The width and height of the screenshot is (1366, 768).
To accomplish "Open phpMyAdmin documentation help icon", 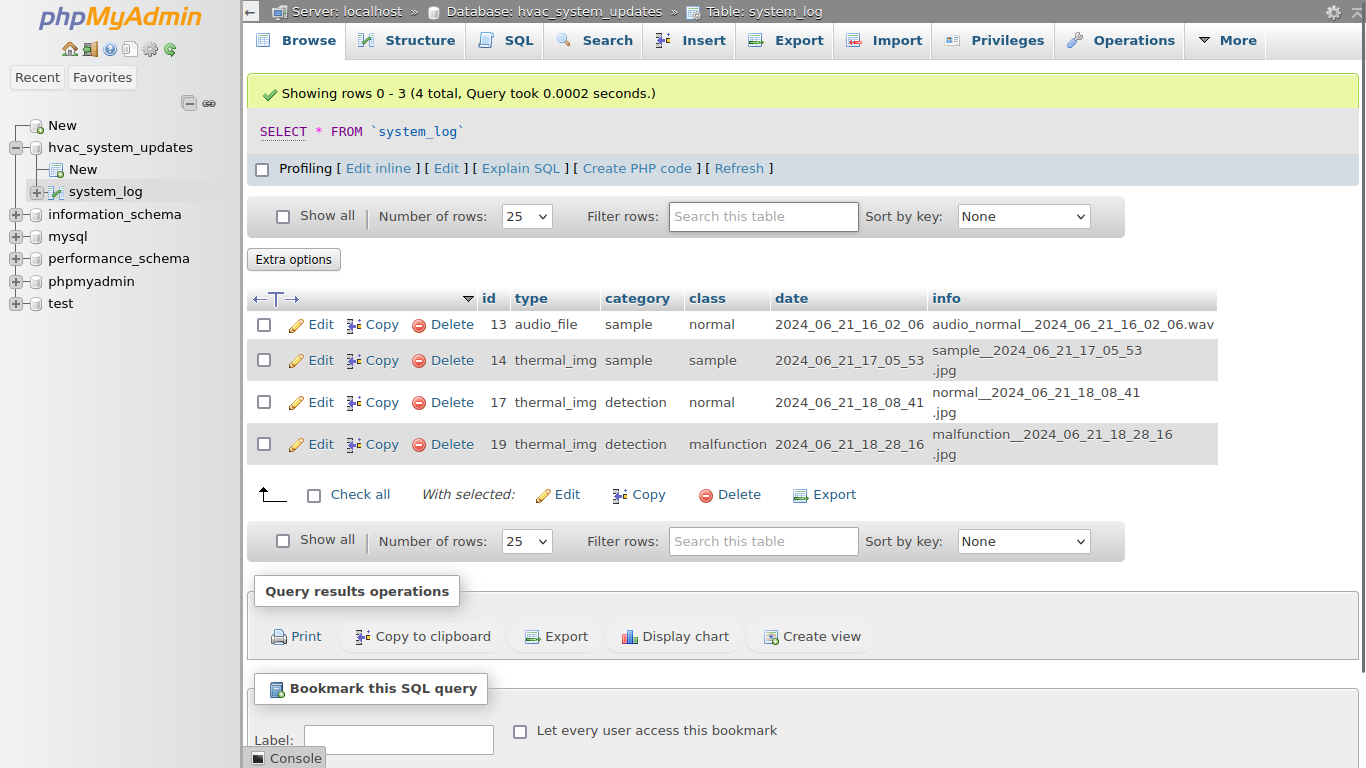I will 110,49.
